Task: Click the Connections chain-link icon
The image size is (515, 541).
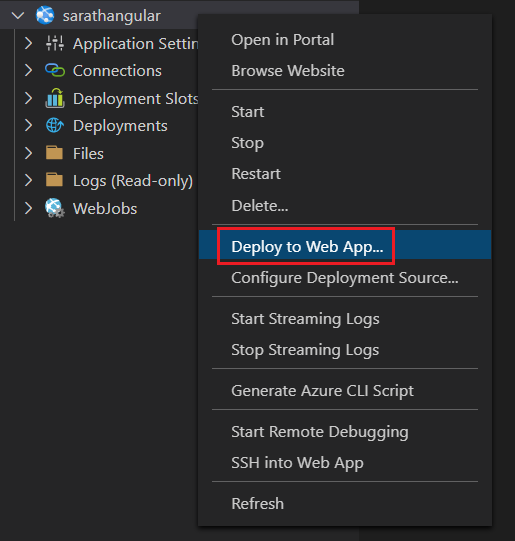Action: coord(55,70)
